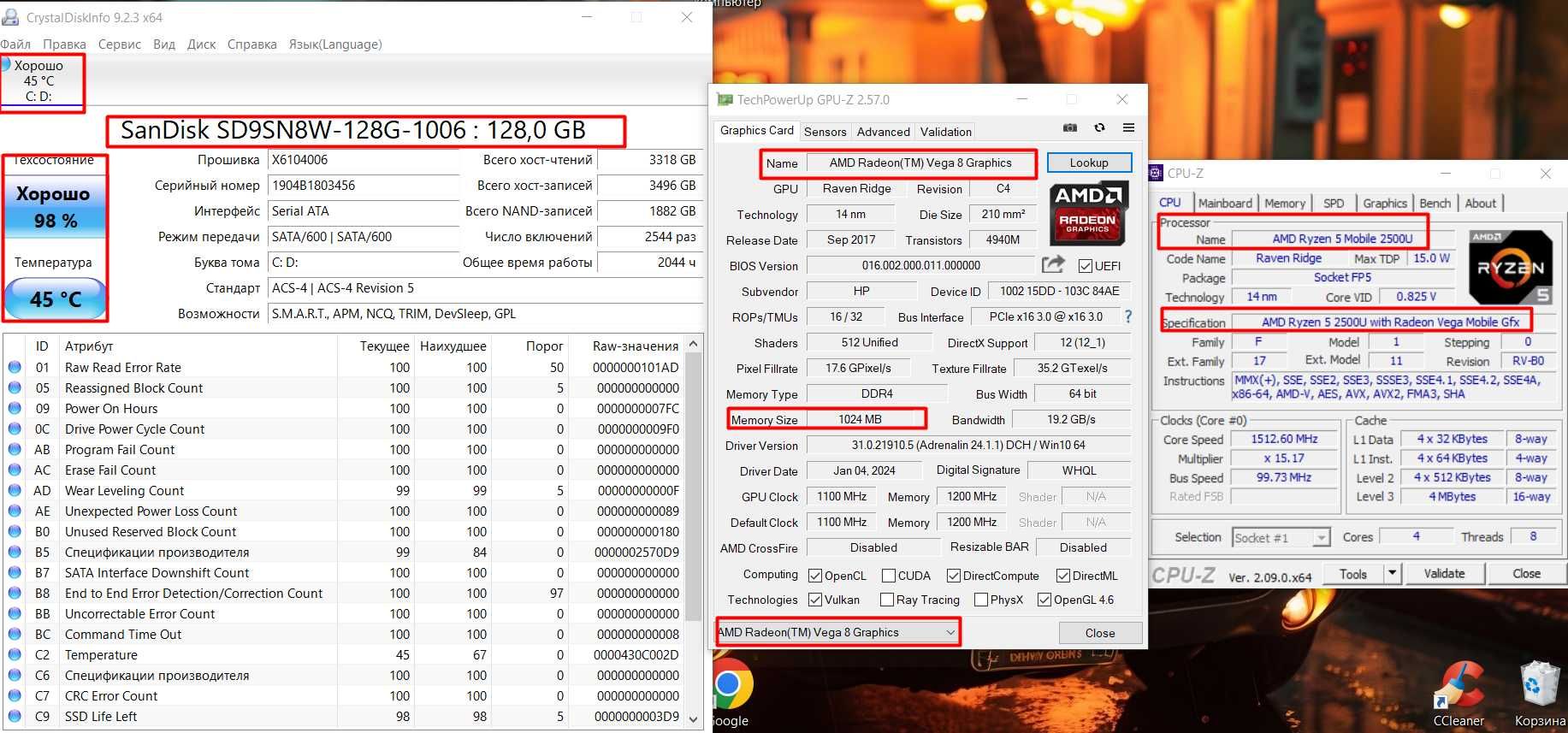1568x733 pixels.
Task: Open CPU-Z Tools dropdown arrow
Action: 1393,573
